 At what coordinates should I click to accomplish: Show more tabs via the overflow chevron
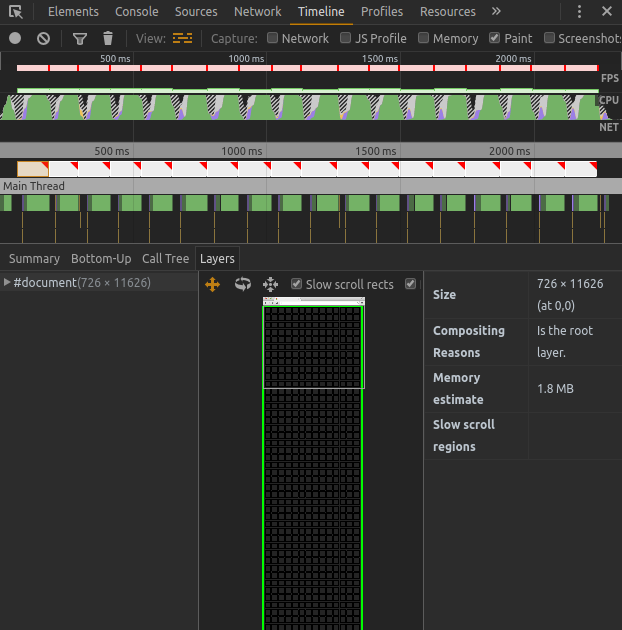click(496, 12)
